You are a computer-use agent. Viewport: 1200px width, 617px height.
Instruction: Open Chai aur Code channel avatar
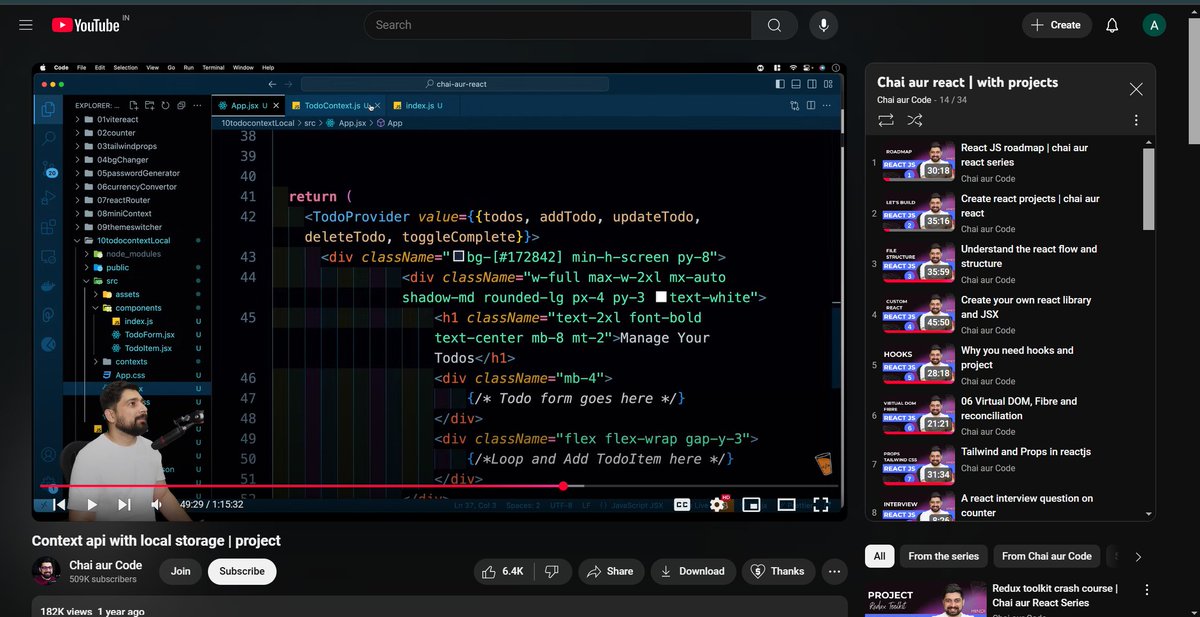pos(46,571)
